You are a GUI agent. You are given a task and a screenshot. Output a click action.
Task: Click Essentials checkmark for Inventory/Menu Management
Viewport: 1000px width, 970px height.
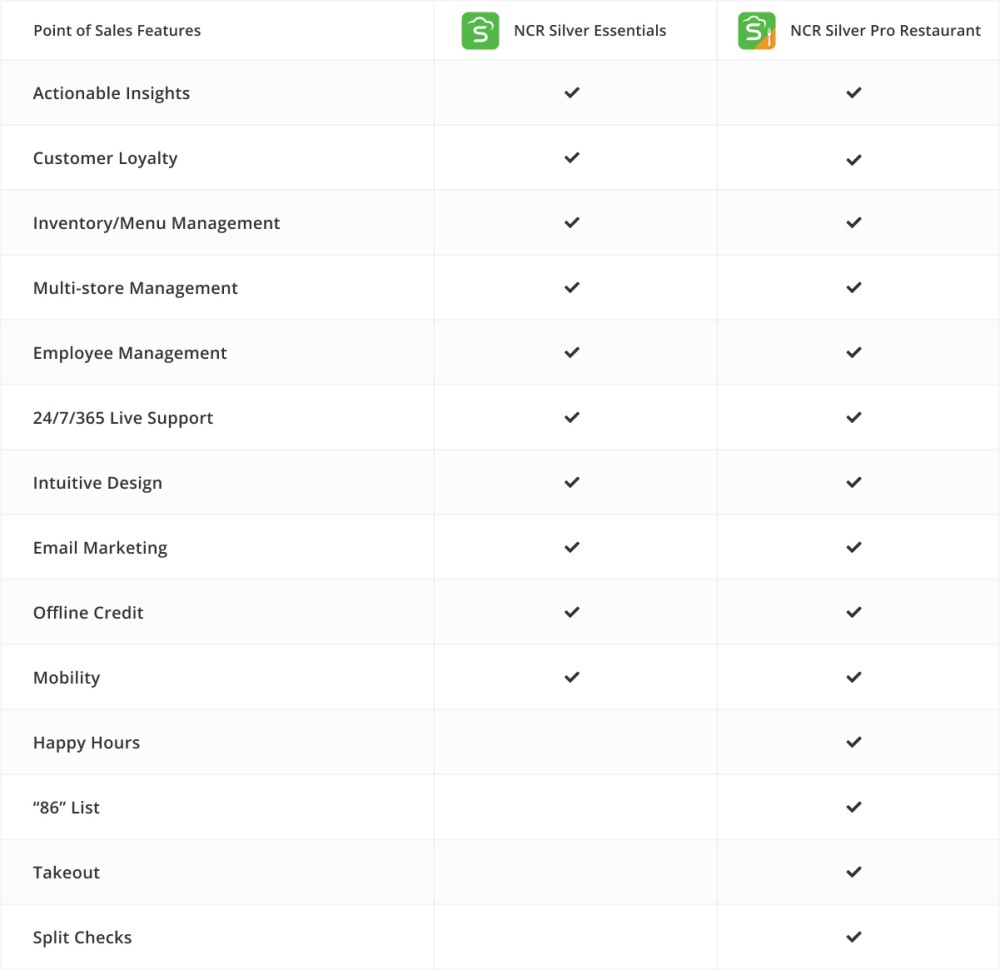click(572, 223)
